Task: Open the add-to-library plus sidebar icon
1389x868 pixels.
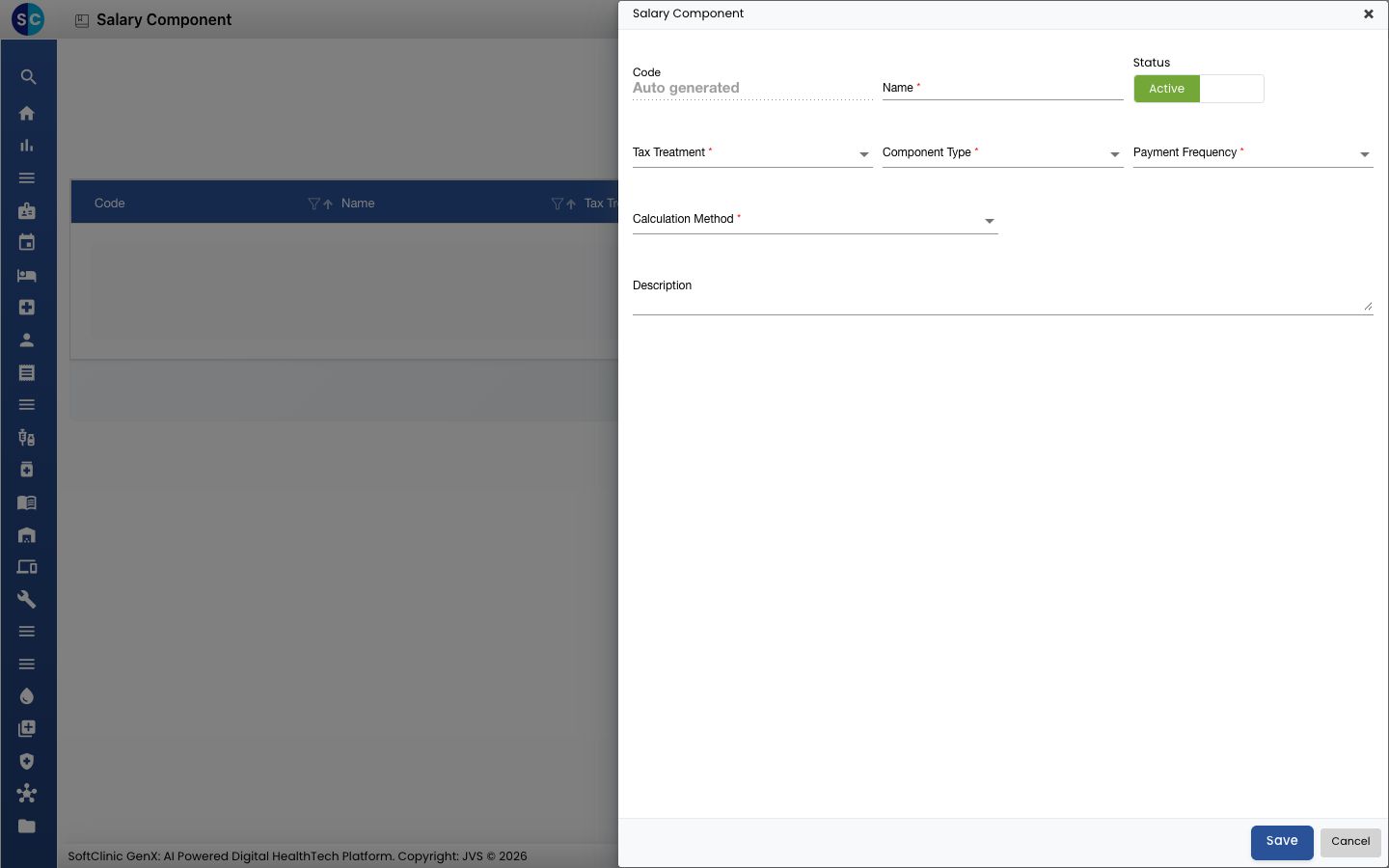Action: click(27, 729)
